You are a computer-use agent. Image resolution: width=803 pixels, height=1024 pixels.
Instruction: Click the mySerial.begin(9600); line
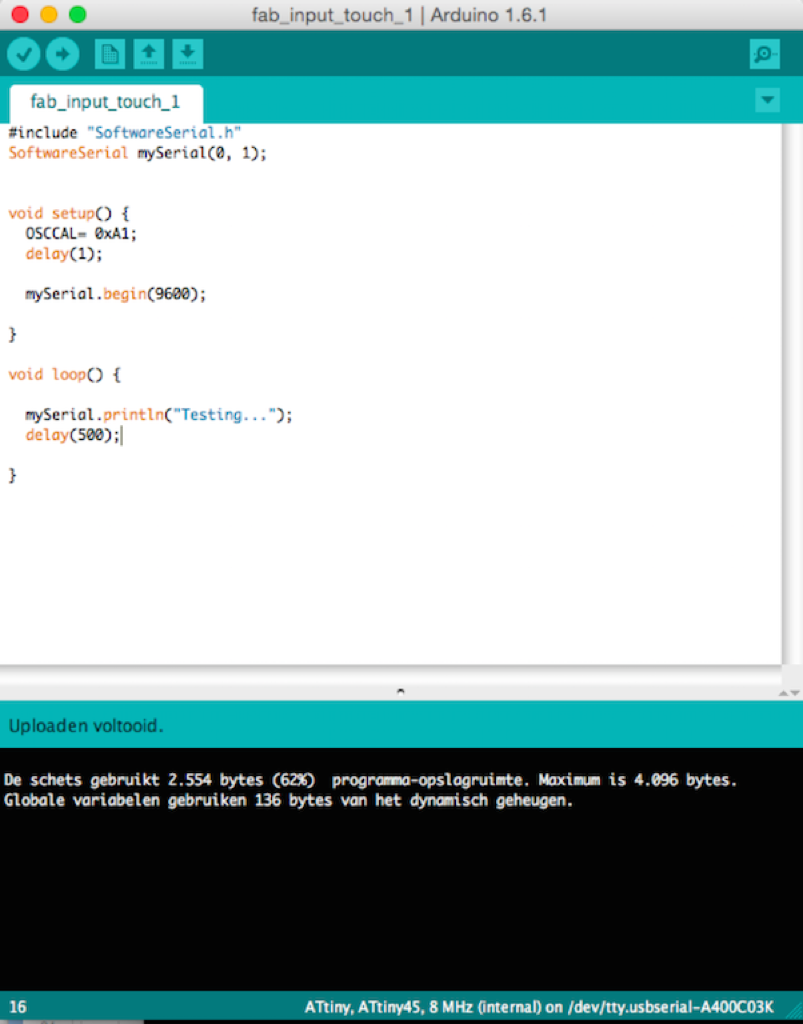116,294
